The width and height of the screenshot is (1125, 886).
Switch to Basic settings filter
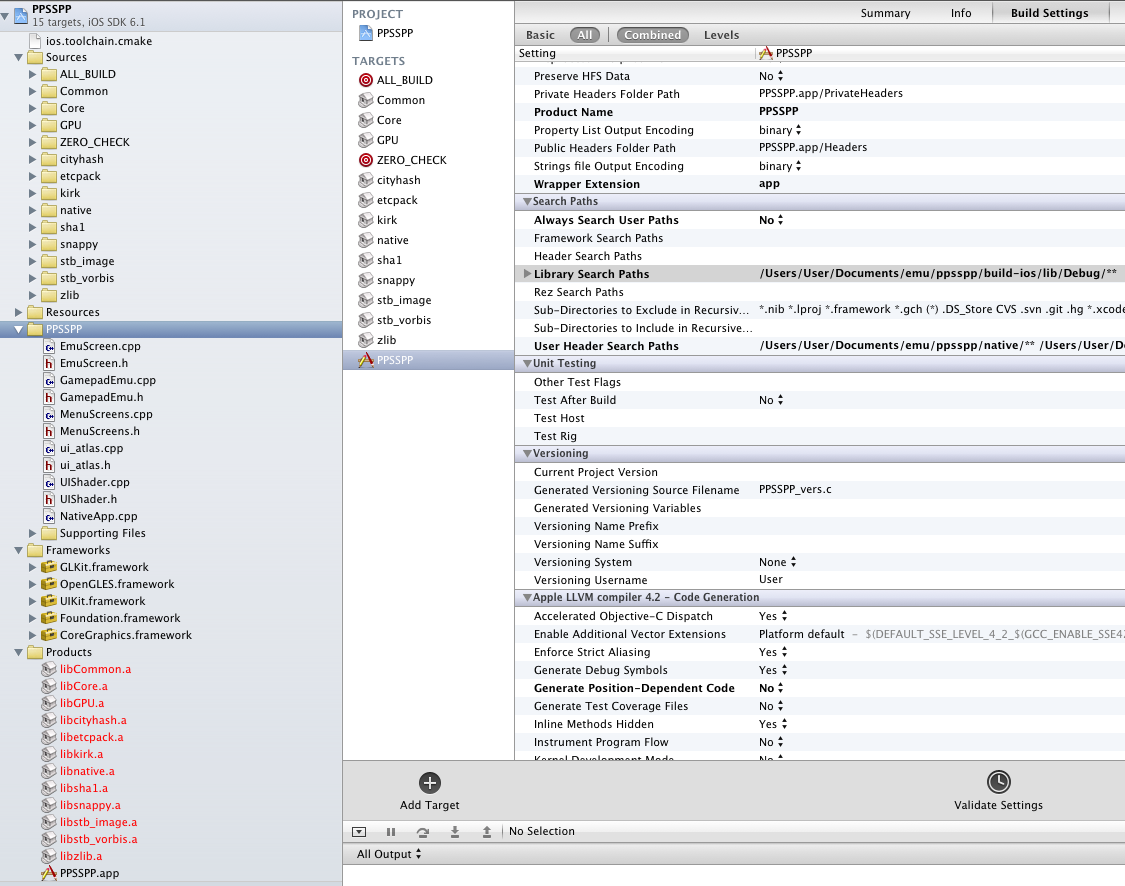[x=540, y=35]
